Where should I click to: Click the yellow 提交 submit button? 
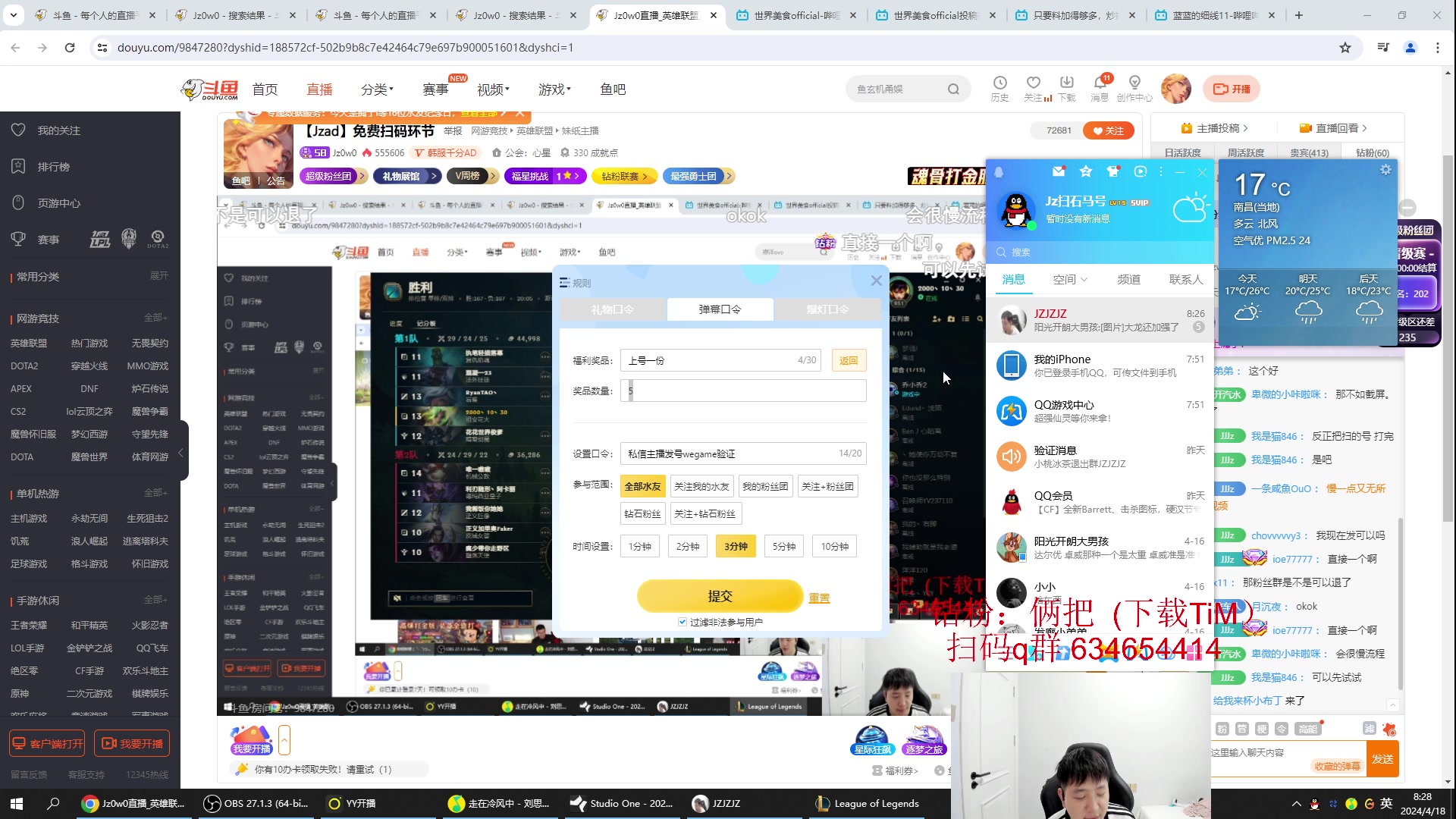pos(720,596)
